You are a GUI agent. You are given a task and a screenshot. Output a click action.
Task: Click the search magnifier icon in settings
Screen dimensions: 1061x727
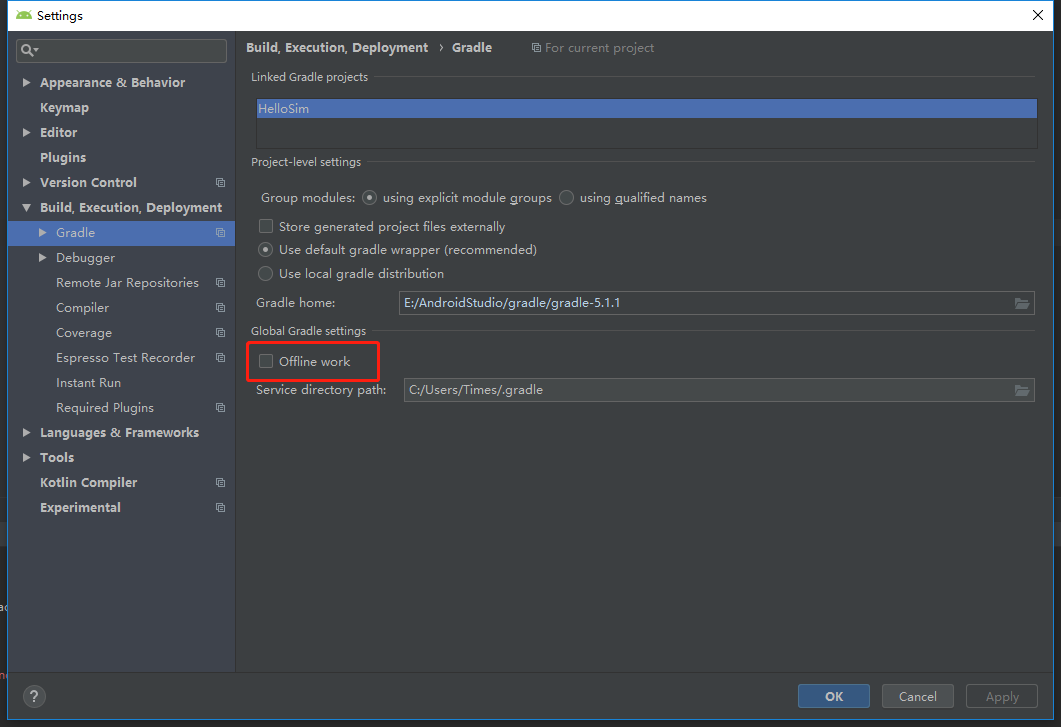click(x=28, y=50)
